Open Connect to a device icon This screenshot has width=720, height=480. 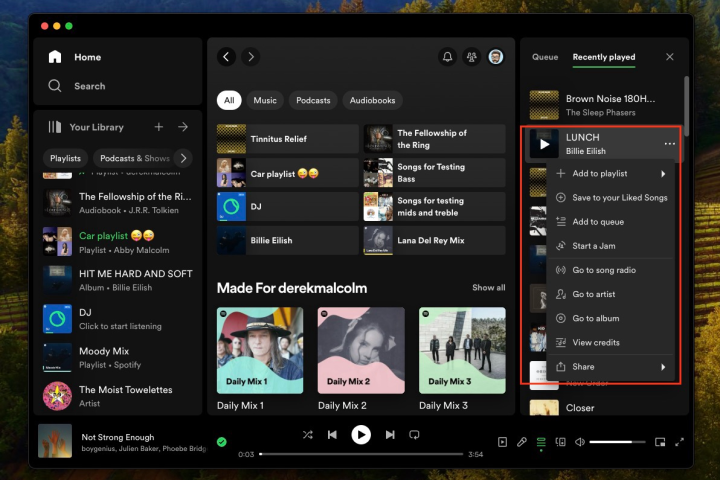(560, 442)
